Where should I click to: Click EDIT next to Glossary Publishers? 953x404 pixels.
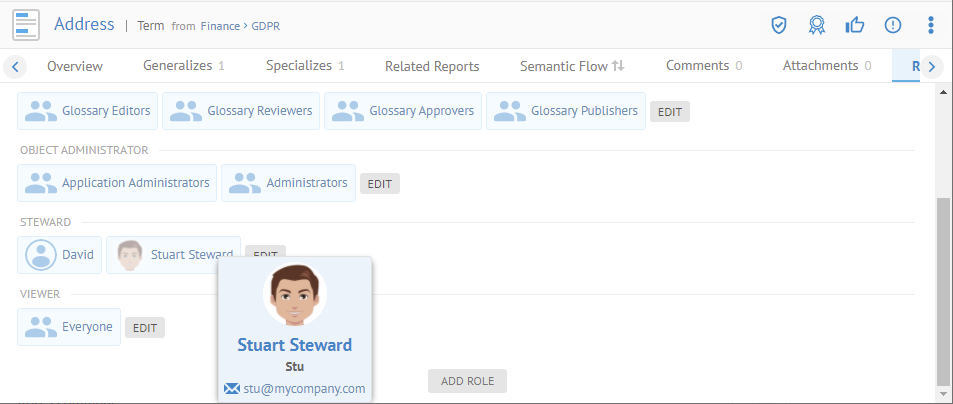click(x=670, y=112)
